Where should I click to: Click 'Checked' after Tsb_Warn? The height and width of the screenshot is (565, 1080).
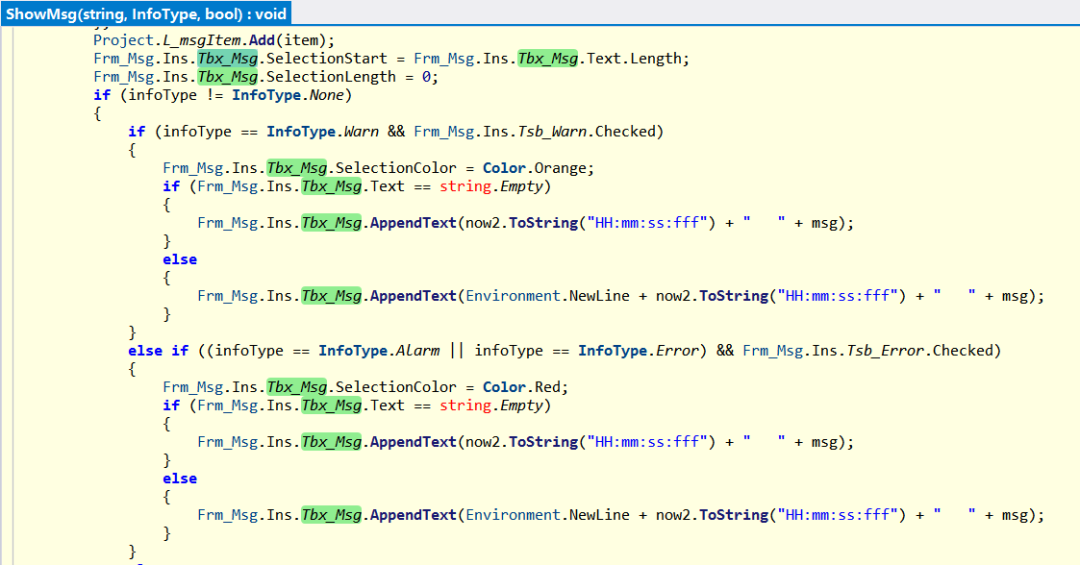point(625,132)
